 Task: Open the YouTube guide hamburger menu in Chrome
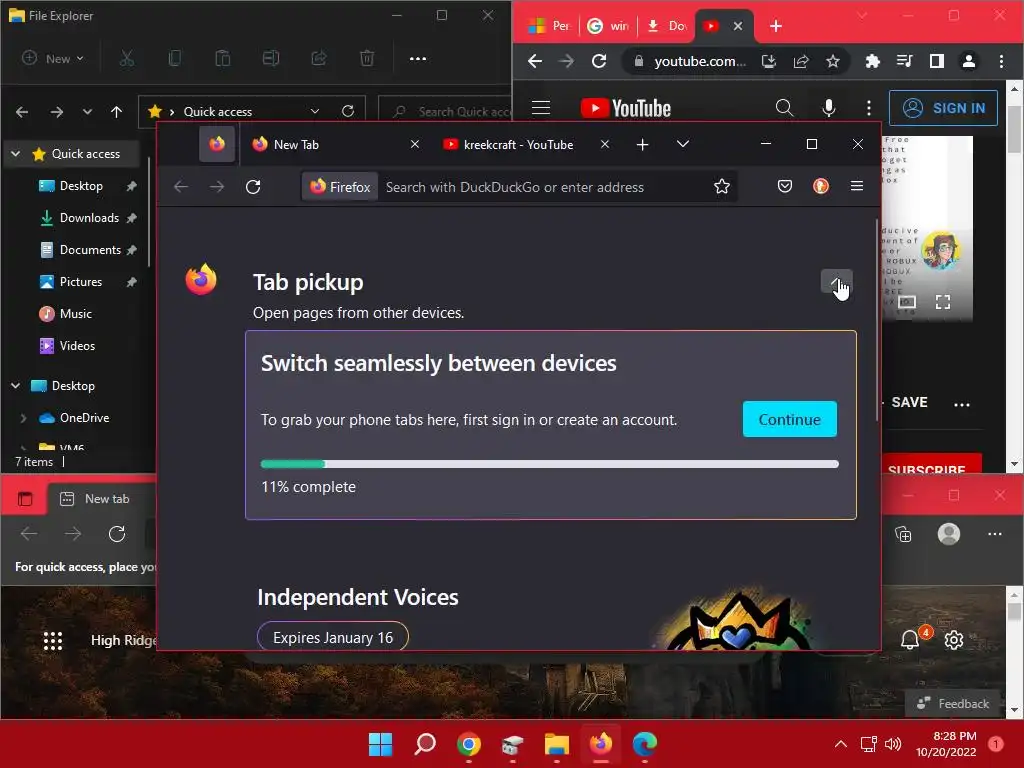[x=541, y=108]
